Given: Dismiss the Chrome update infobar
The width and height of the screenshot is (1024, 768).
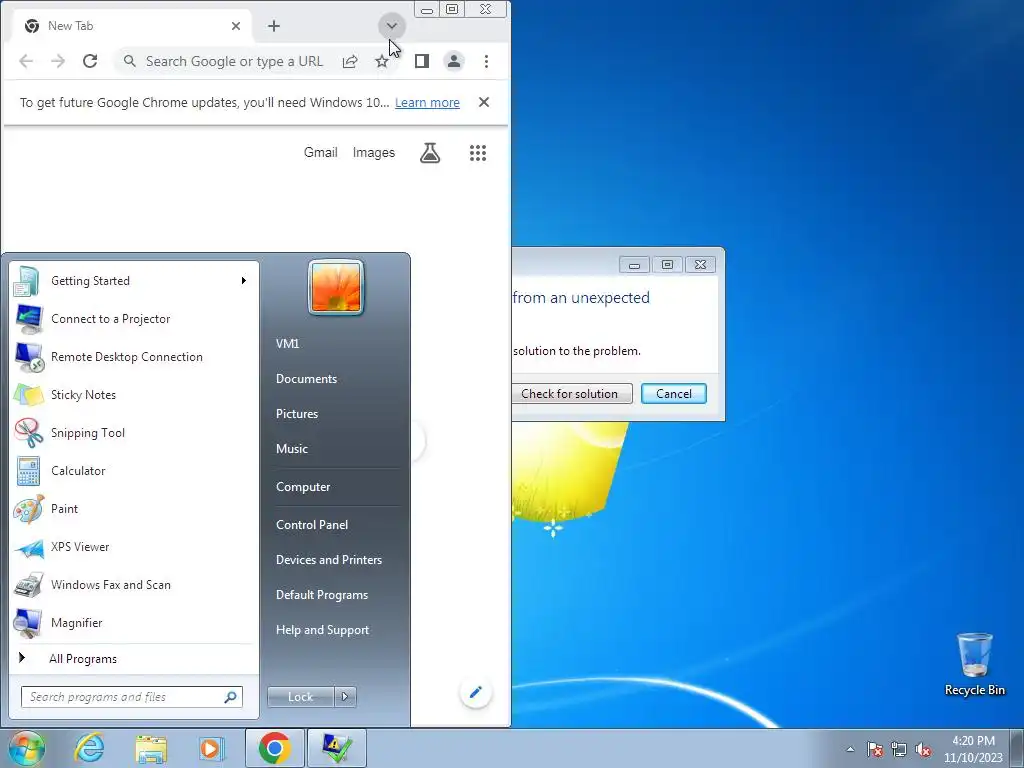Looking at the screenshot, I should [484, 102].
